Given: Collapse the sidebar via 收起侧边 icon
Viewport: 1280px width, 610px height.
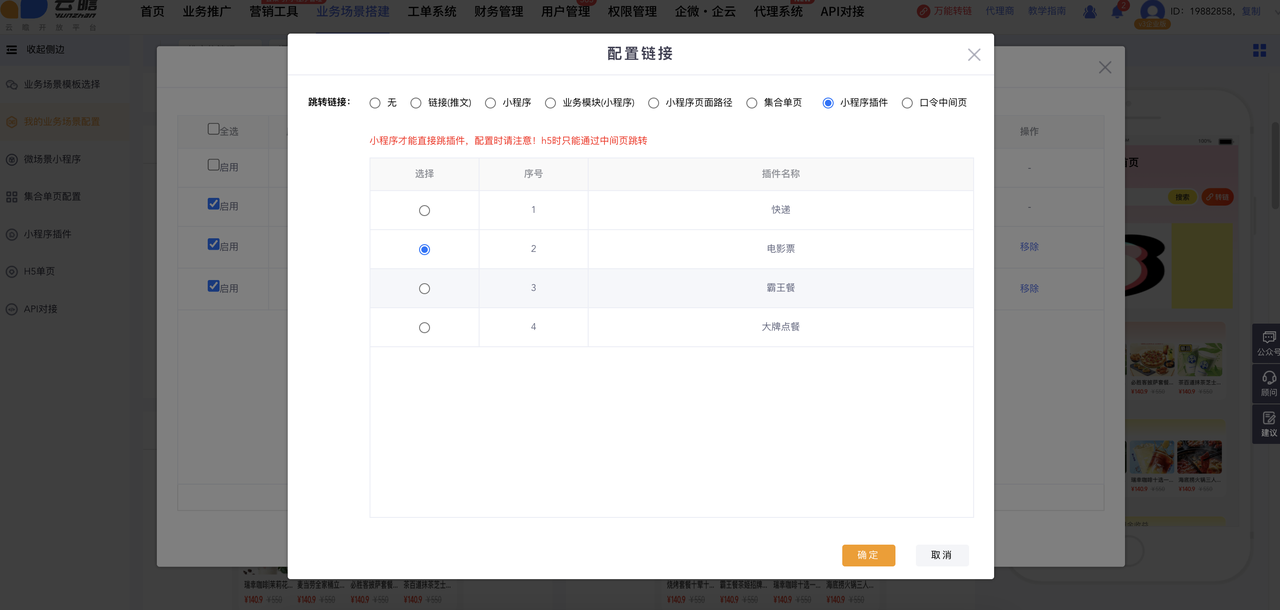Looking at the screenshot, I should (x=12, y=50).
